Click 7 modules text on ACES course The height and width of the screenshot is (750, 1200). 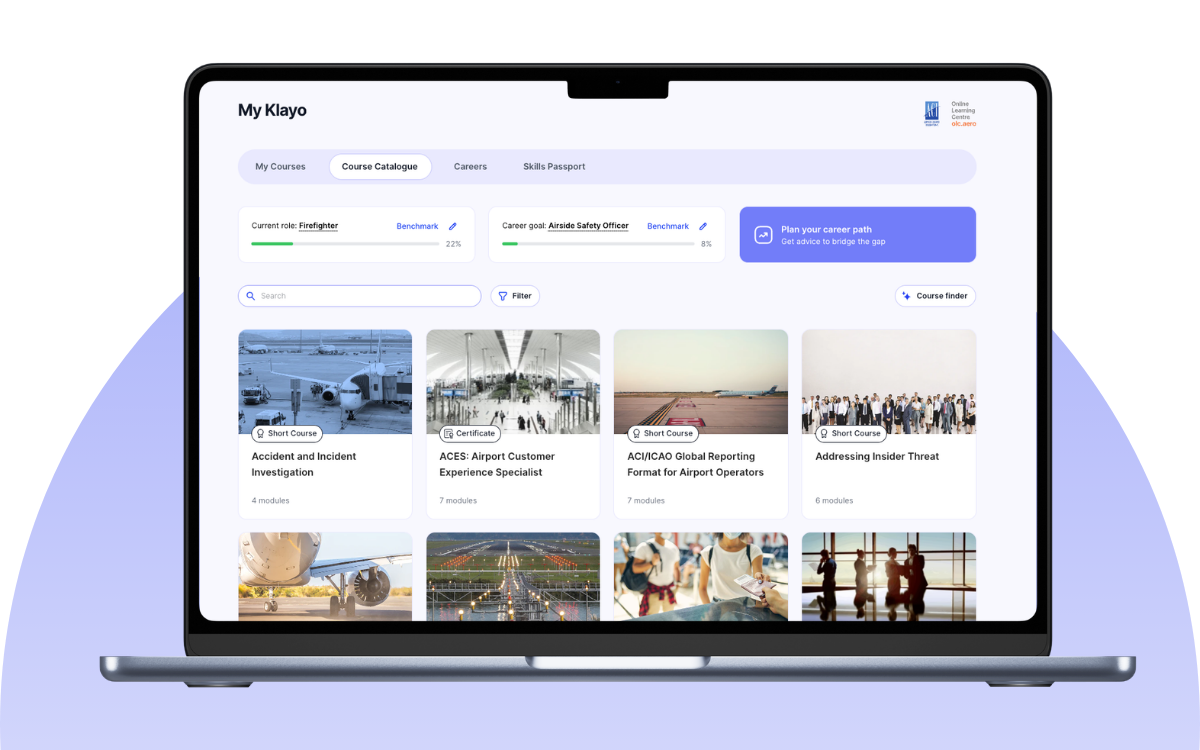pyautogui.click(x=458, y=500)
